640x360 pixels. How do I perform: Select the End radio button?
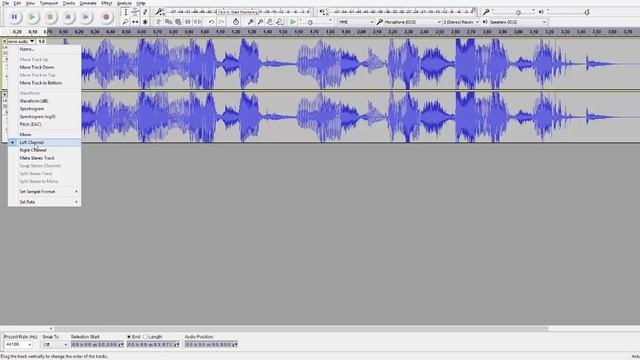coord(129,337)
